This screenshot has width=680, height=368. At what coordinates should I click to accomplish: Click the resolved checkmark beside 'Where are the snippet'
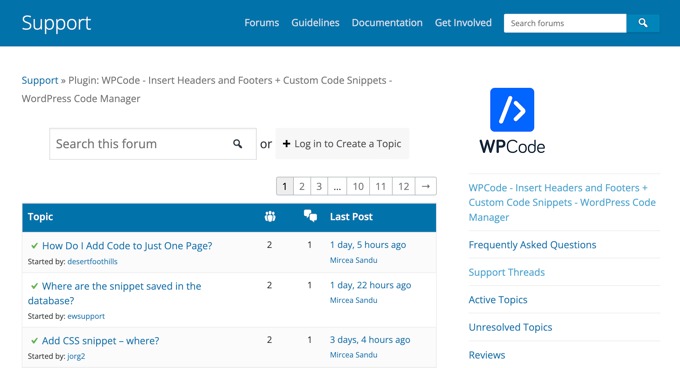coord(34,286)
